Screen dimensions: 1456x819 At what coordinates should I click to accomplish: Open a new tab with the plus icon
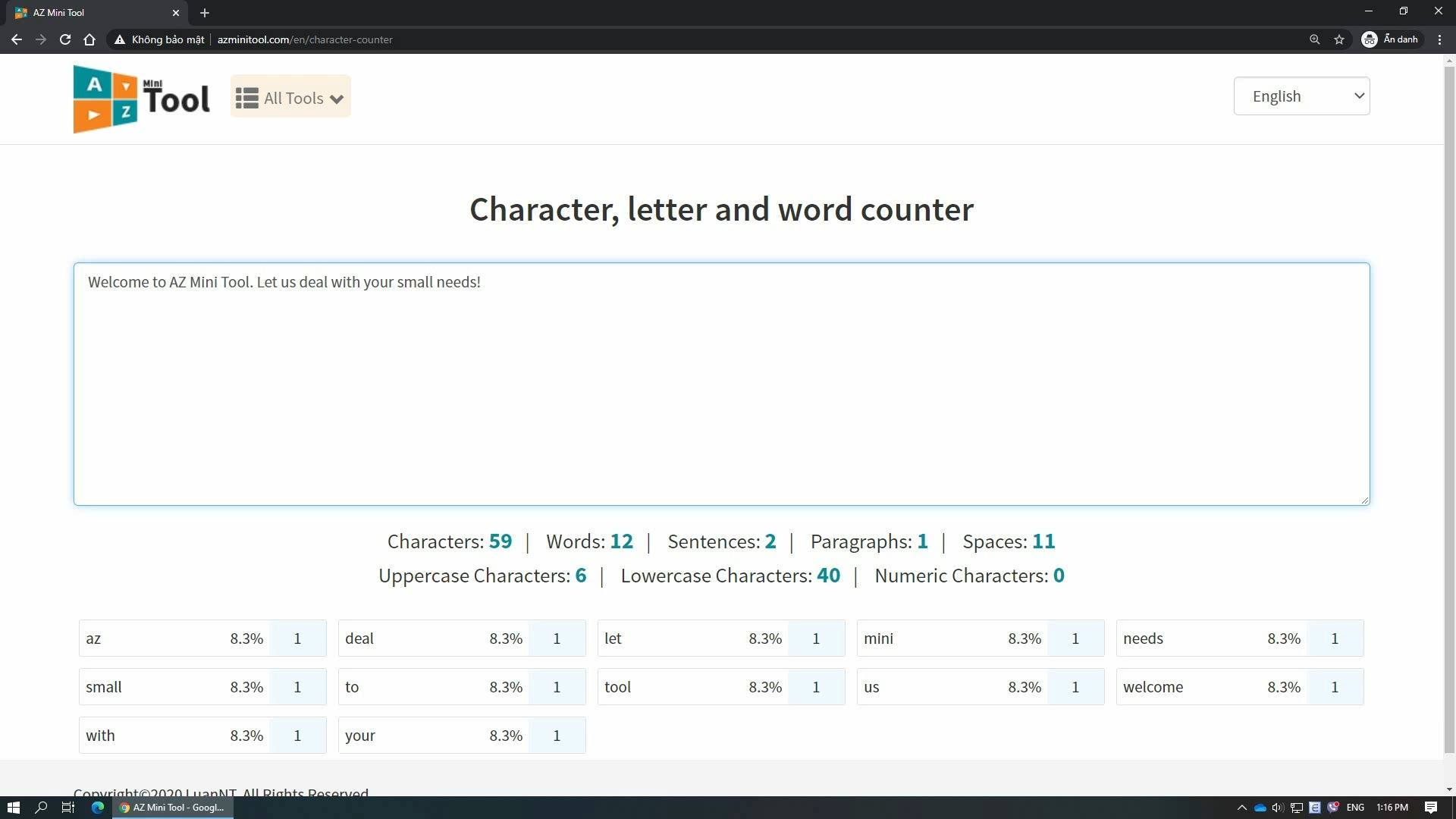coord(205,13)
